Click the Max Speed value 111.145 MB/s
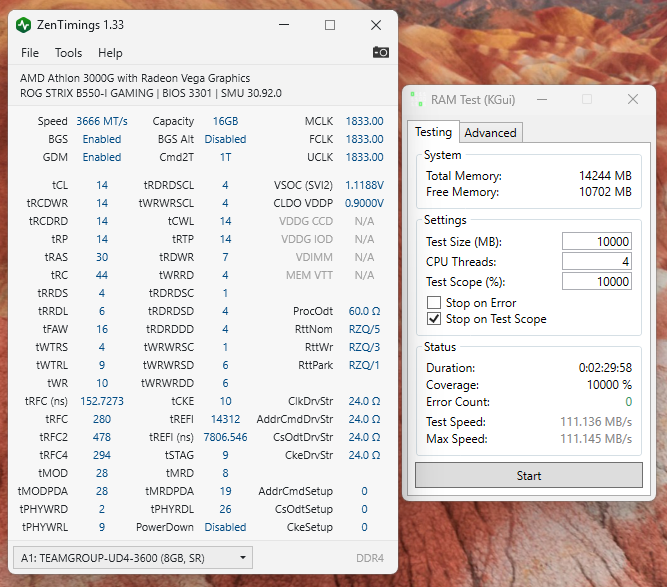Viewport: 667px width, 587px height. tap(596, 439)
